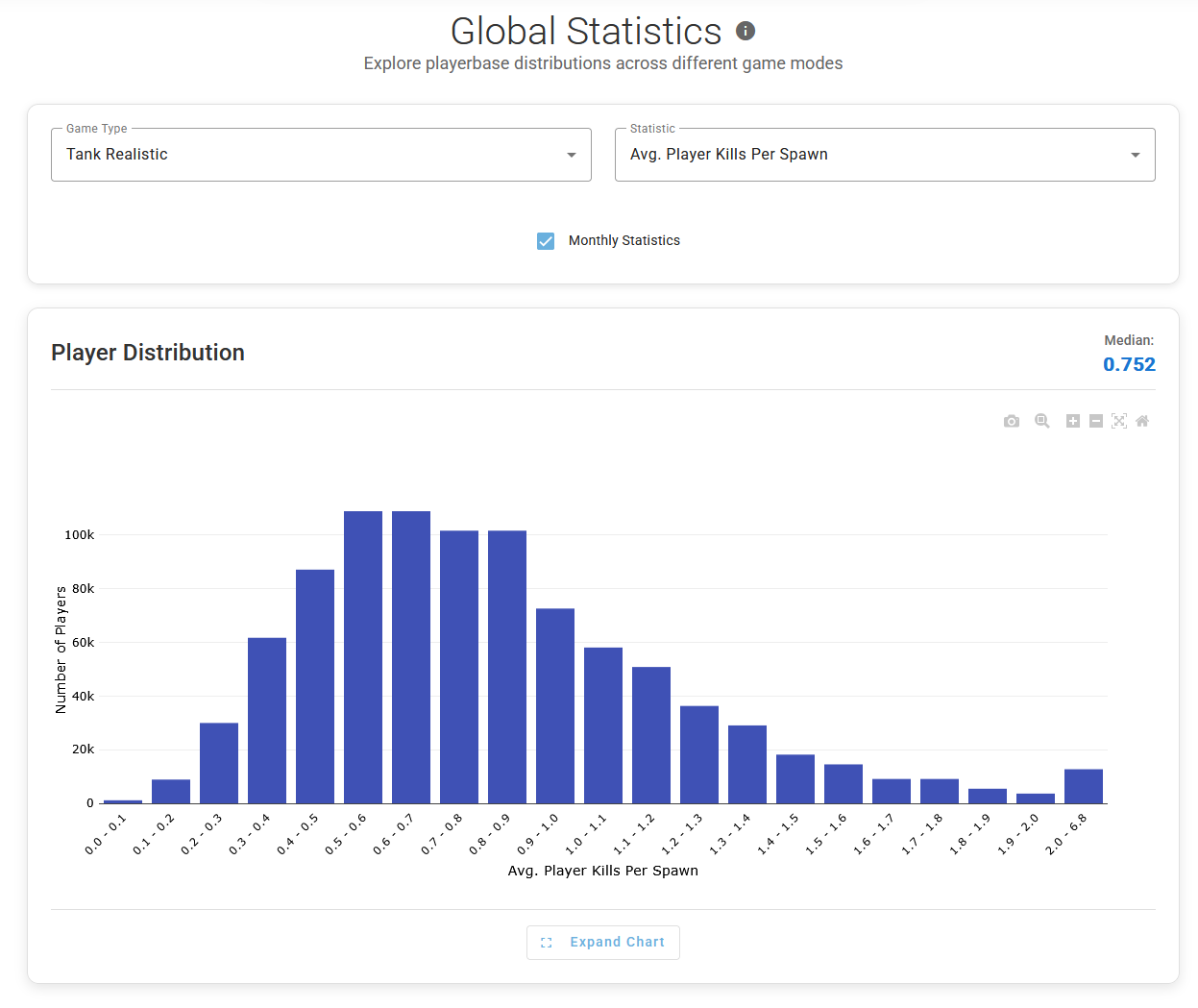Screen dimensions: 1198x1008
Task: Open the Statistic dropdown arrow
Action: 1136,155
